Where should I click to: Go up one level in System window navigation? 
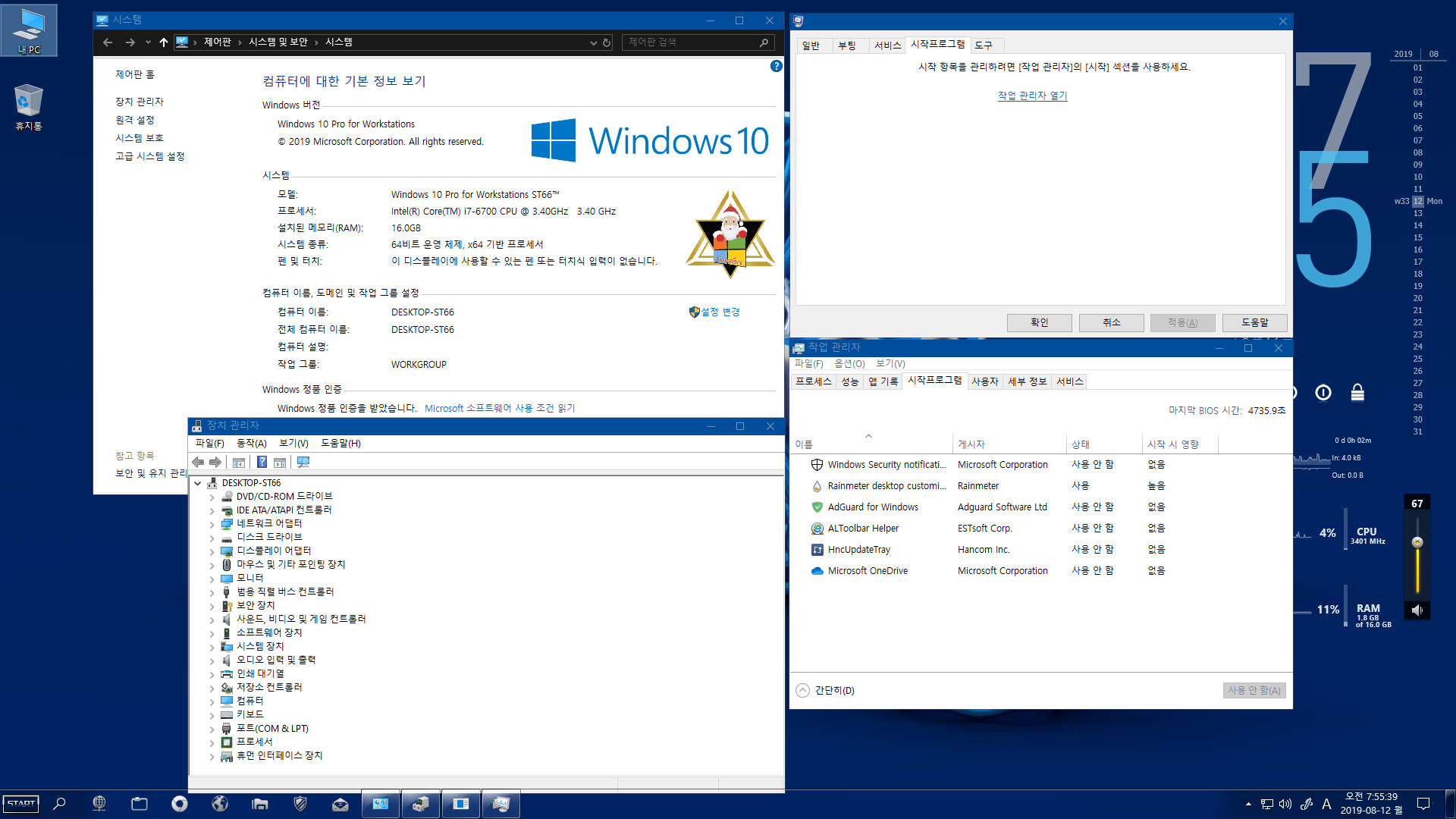164,42
